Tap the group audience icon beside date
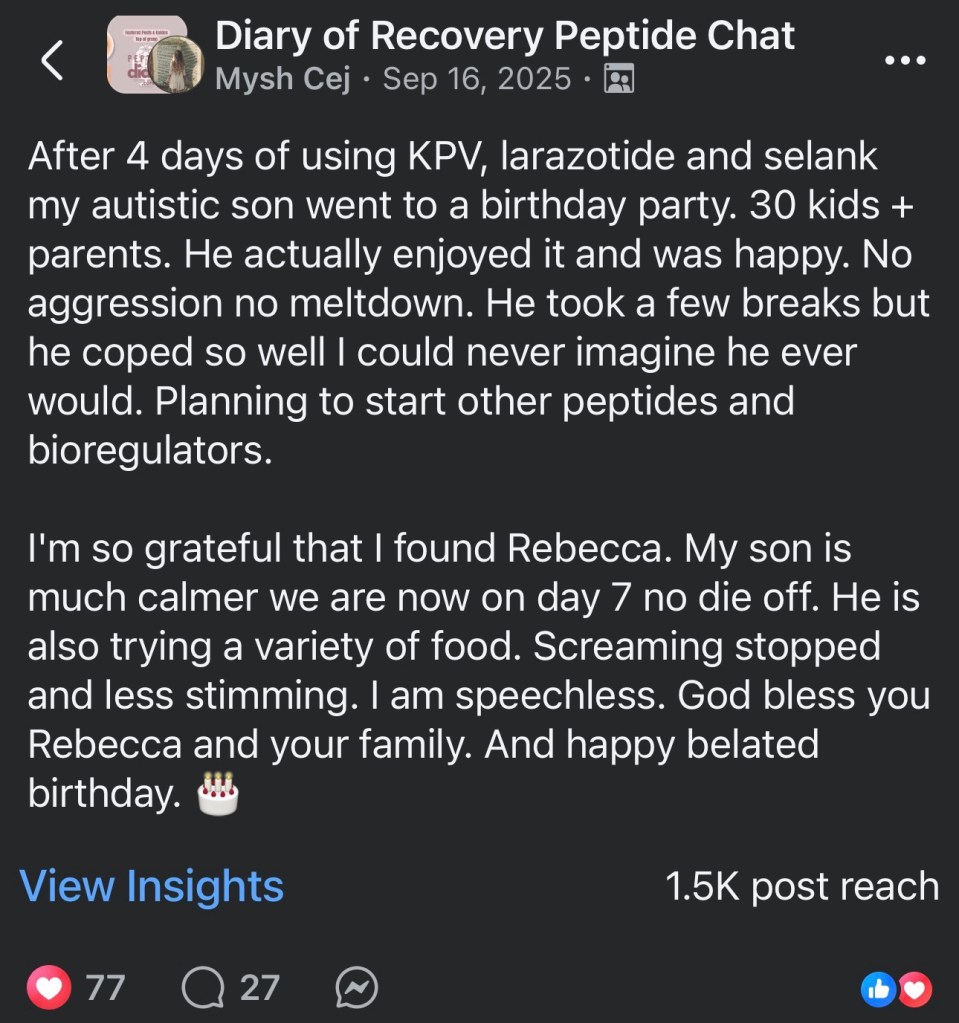Screen dimensions: 959x1023 point(619,79)
